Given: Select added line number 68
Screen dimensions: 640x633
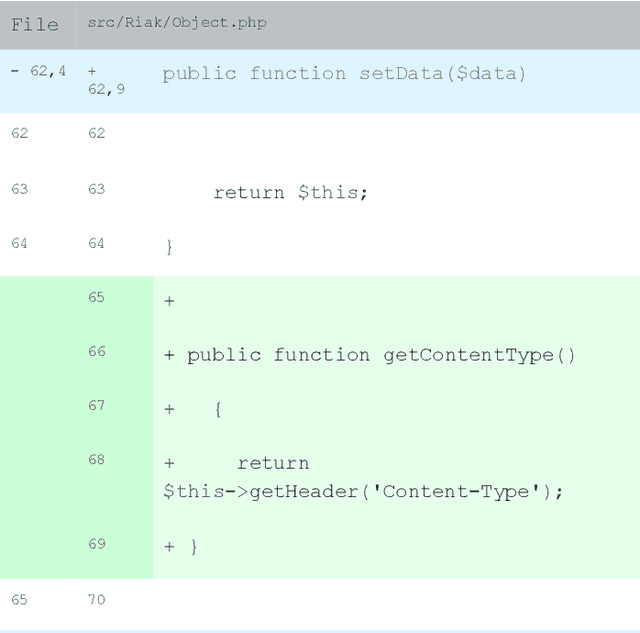Looking at the screenshot, I should pyautogui.click(x=96, y=459).
